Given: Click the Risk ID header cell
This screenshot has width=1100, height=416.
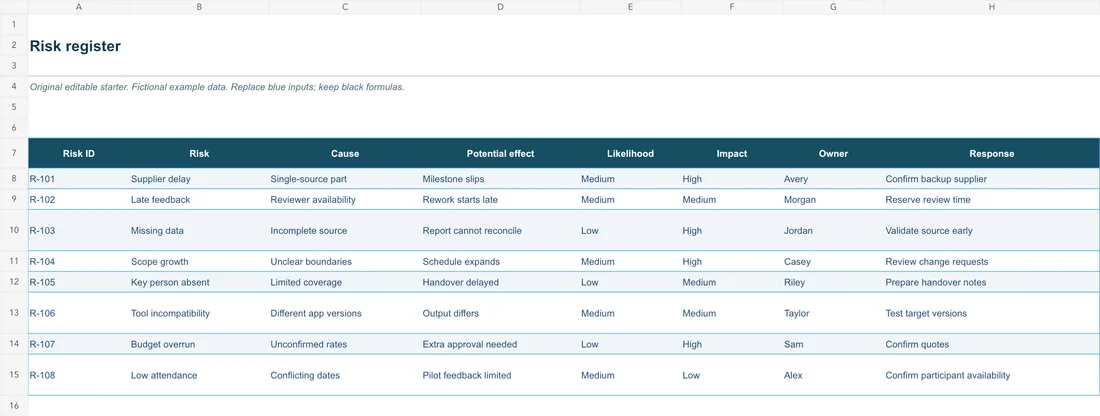Looking at the screenshot, I should 79,154.
